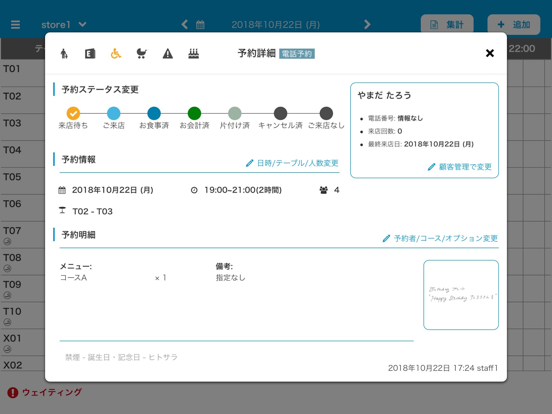Open the hamburger menu
The width and height of the screenshot is (552, 414).
(15, 25)
